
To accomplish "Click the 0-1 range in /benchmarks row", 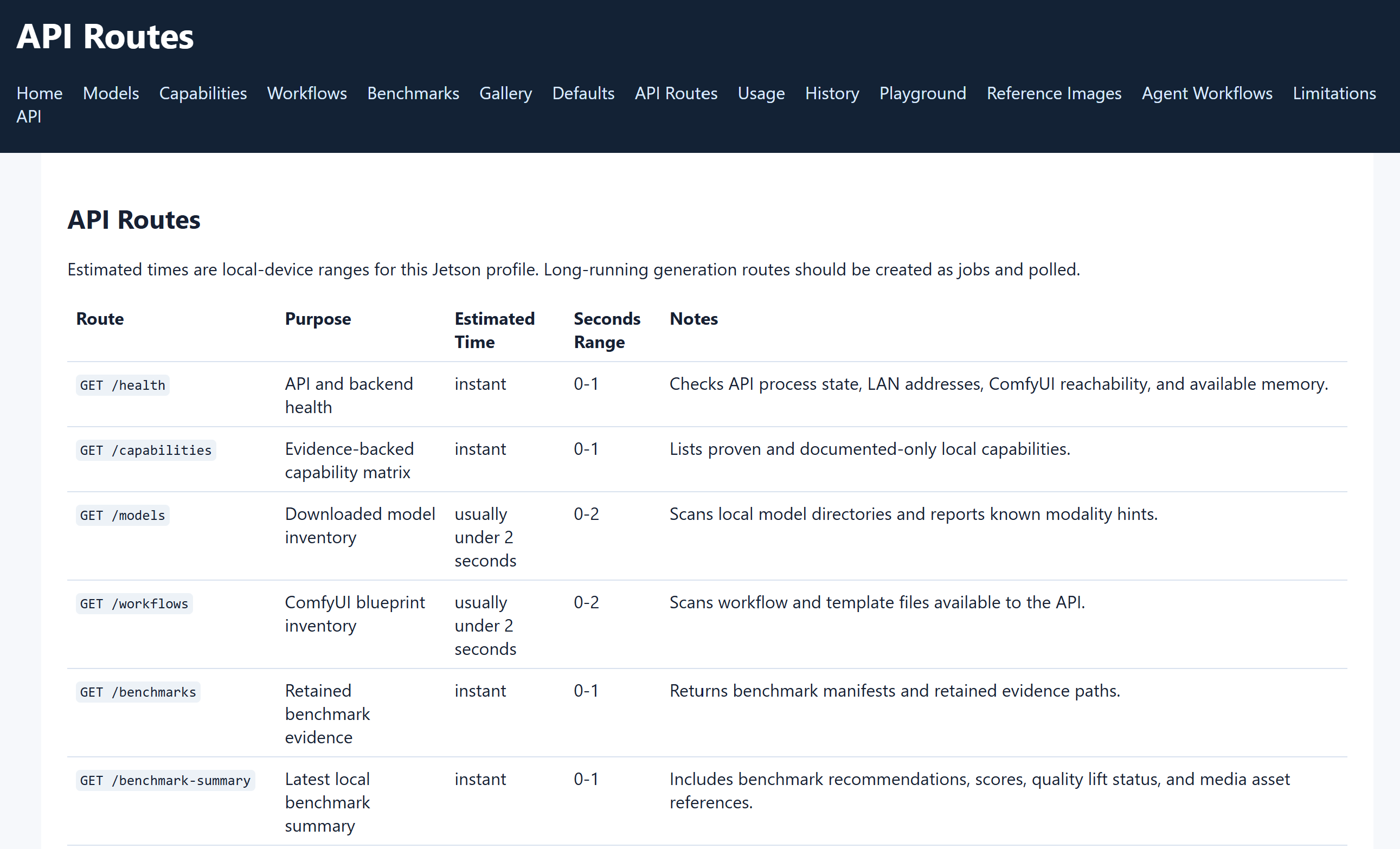I will coord(586,691).
